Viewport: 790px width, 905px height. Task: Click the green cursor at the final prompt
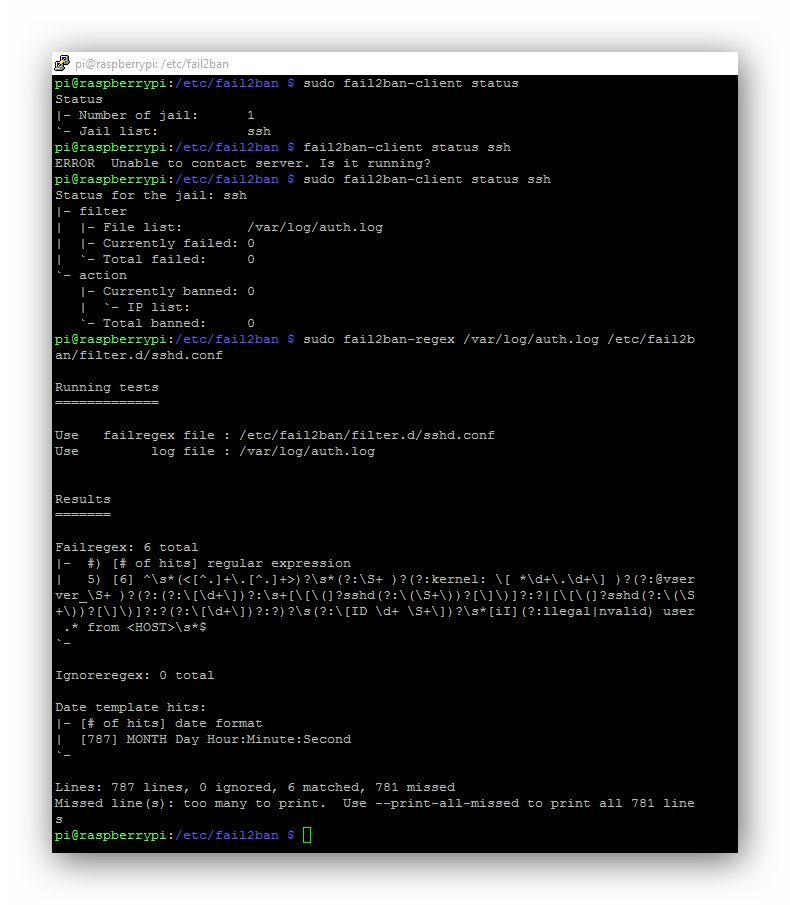click(x=307, y=835)
